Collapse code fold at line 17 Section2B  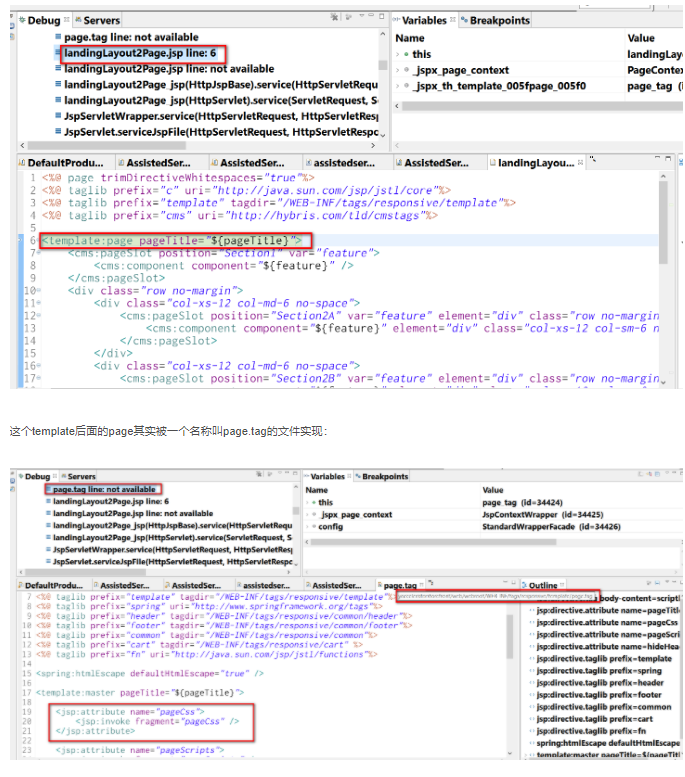[39, 379]
